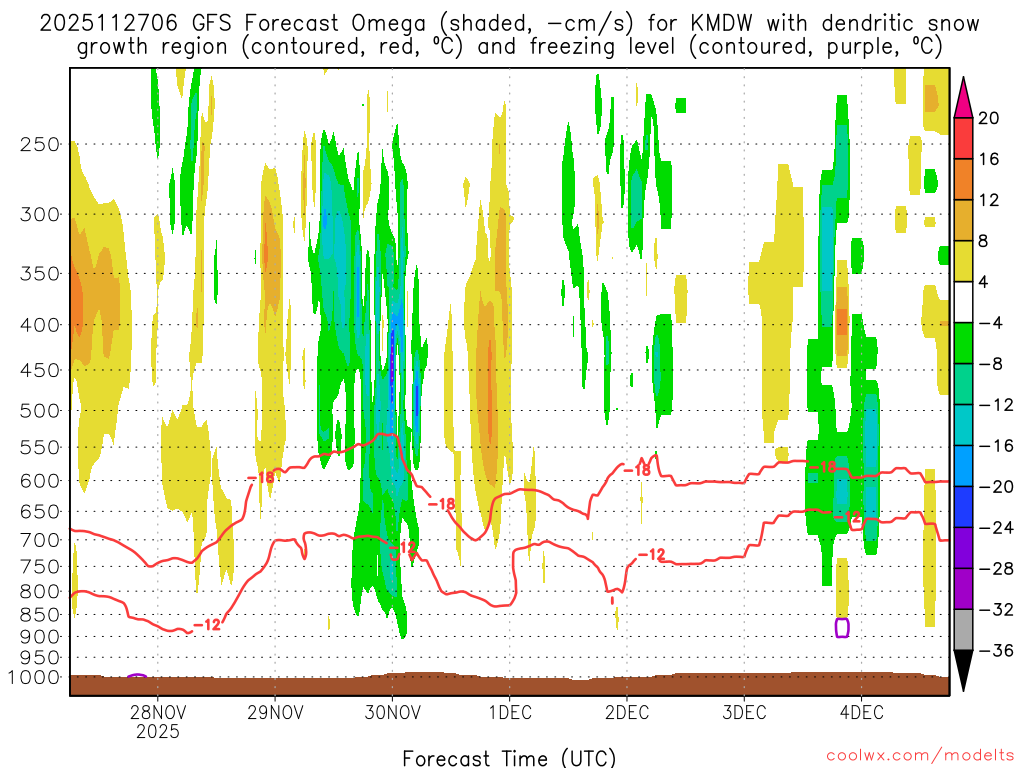Screen dimensions: 1024x768
Task: Click the 450 pressure level label
Action: point(40,370)
